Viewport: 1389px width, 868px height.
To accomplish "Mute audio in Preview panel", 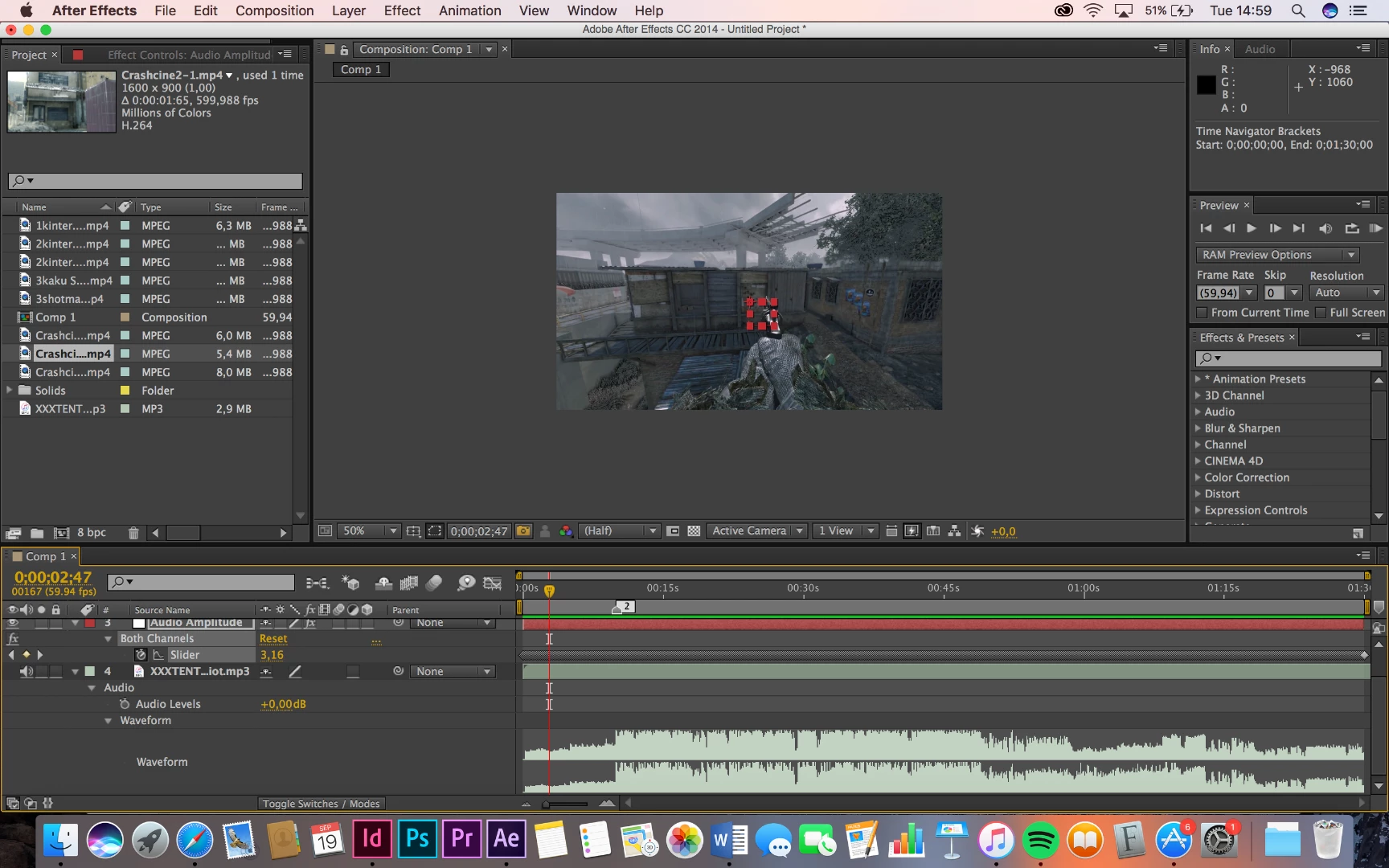I will tap(1326, 228).
